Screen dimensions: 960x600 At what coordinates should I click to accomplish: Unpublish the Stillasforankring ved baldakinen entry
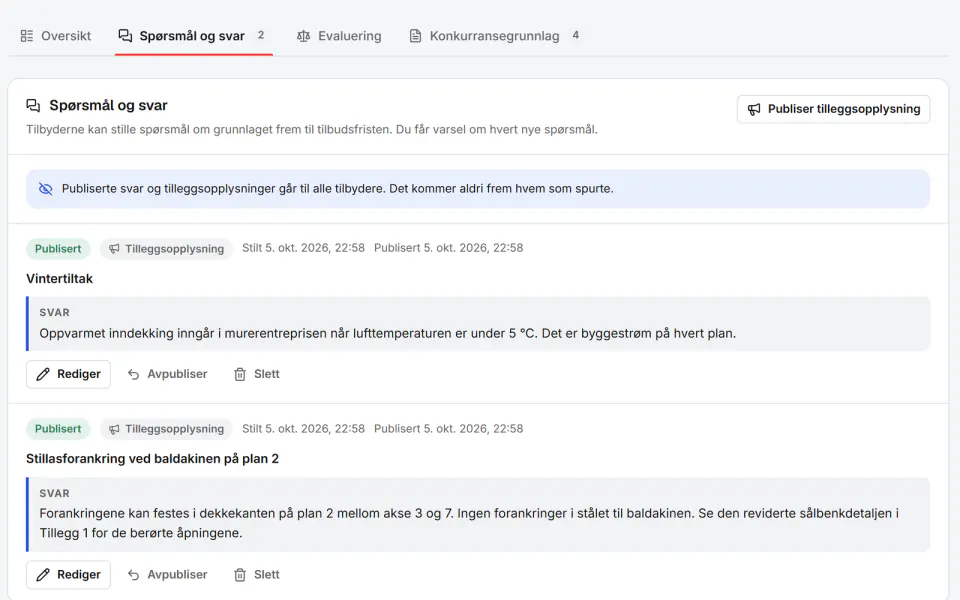pyautogui.click(x=167, y=575)
